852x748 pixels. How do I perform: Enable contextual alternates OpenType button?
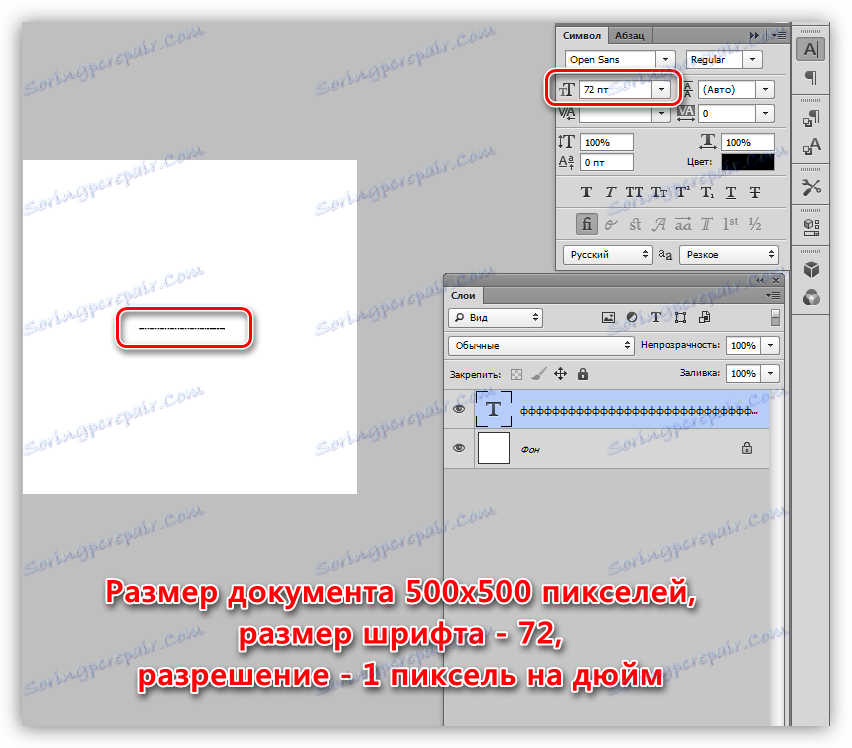(x=611, y=224)
